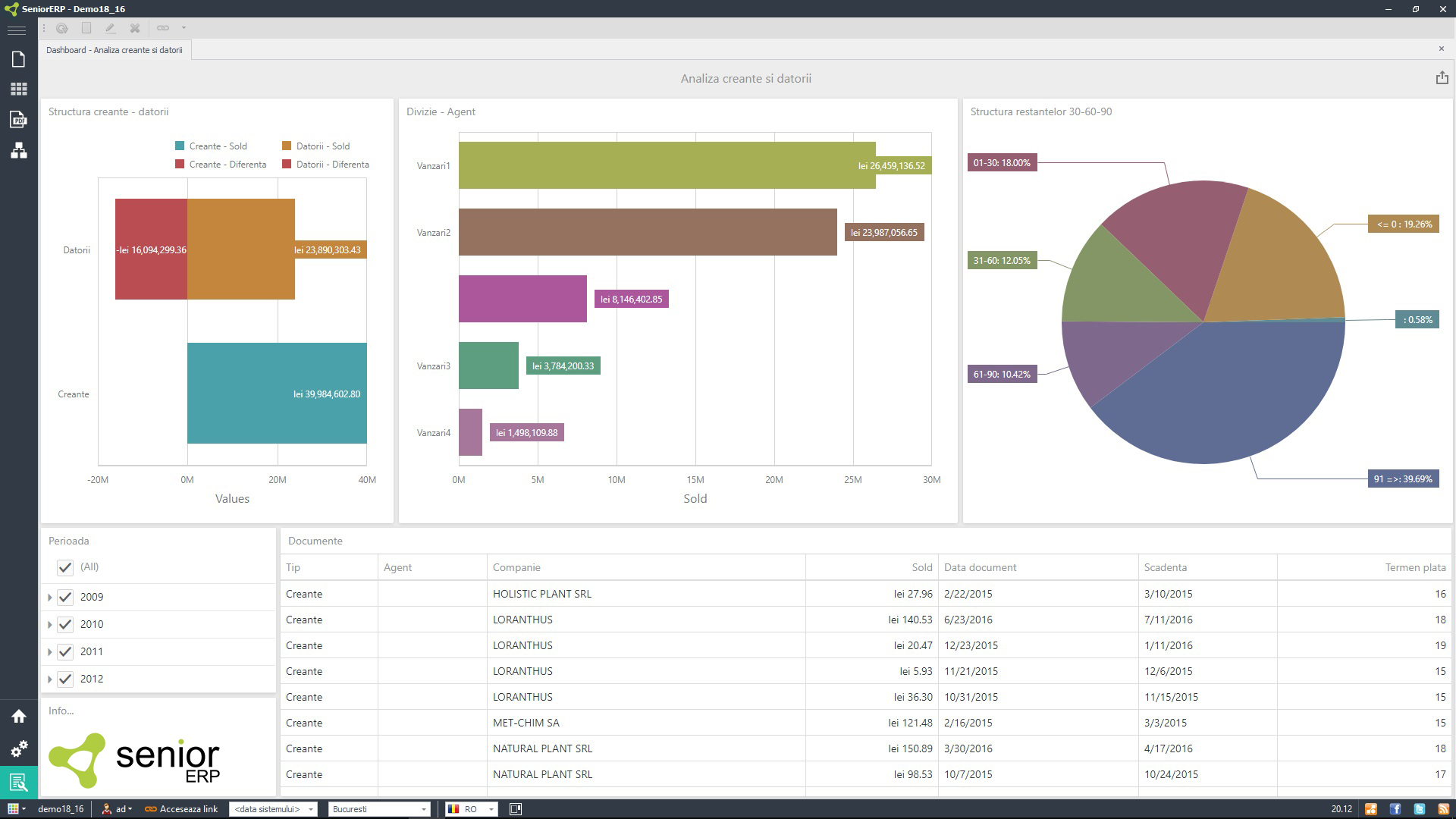Expand the 2010 tree node
Screen dimensions: 1456x819
(50, 625)
